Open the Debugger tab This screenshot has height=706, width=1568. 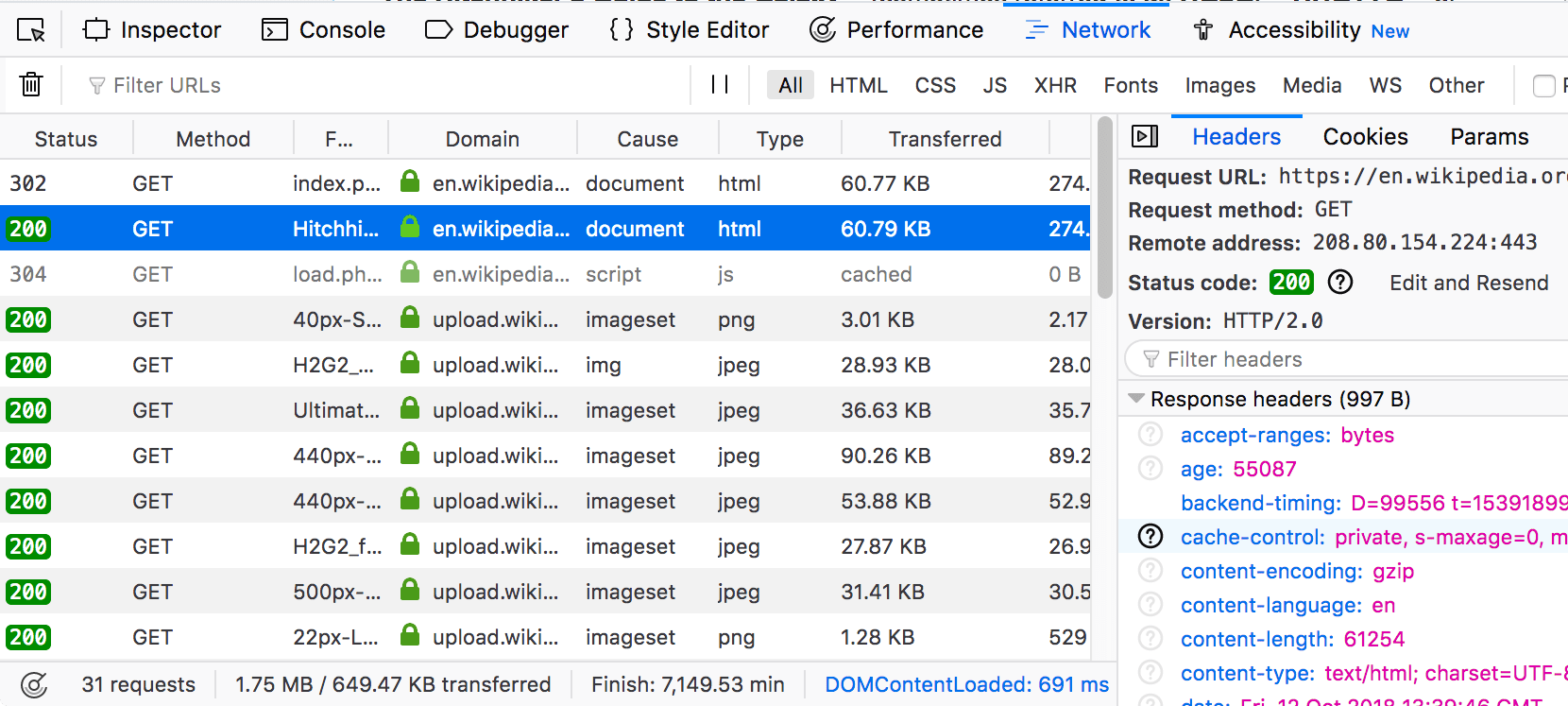(497, 30)
